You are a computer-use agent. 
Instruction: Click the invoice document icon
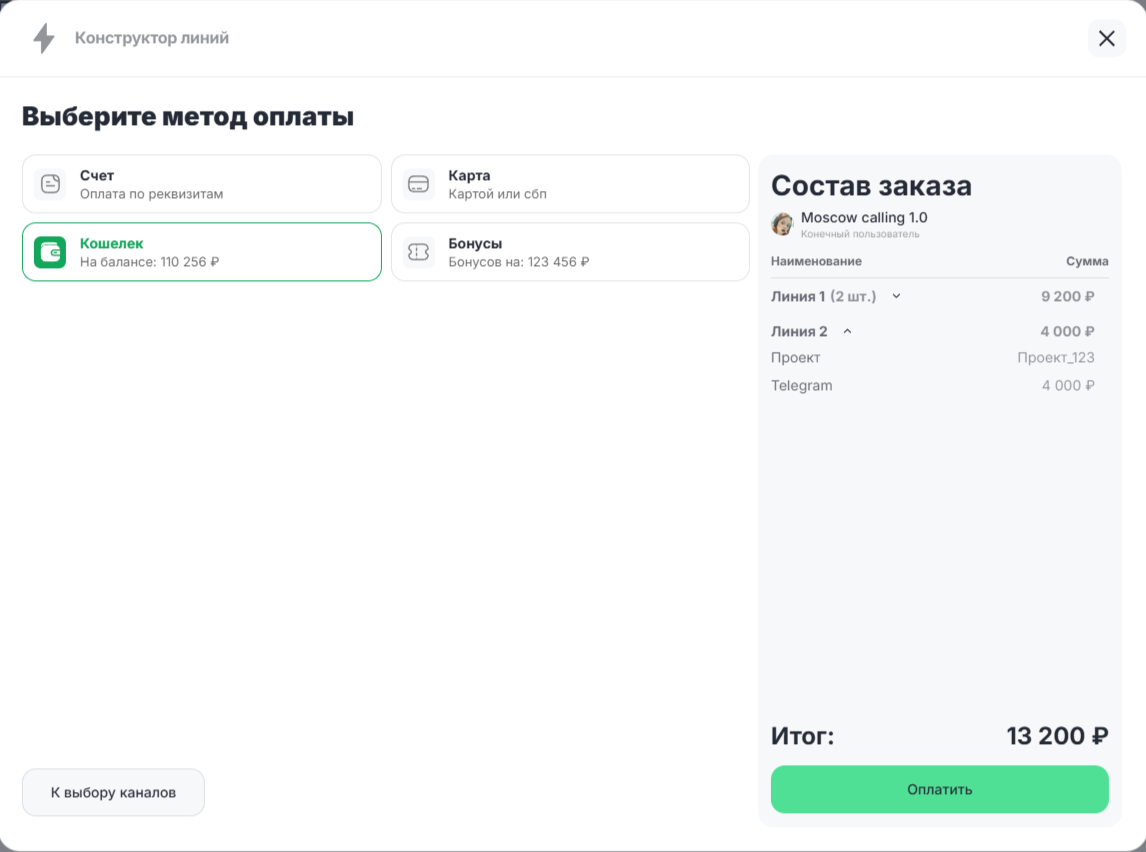pyautogui.click(x=50, y=184)
